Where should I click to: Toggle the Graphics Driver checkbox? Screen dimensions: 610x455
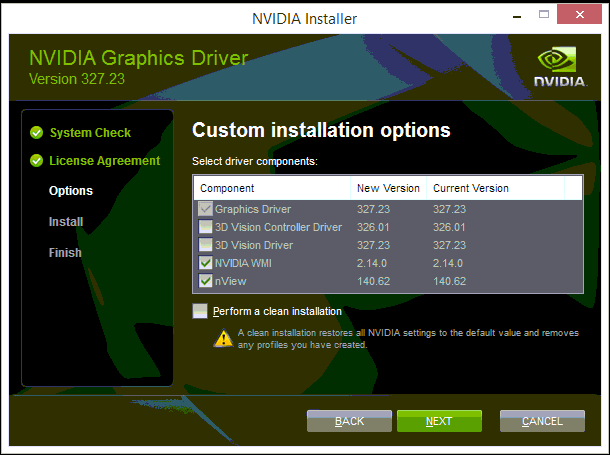[205, 209]
